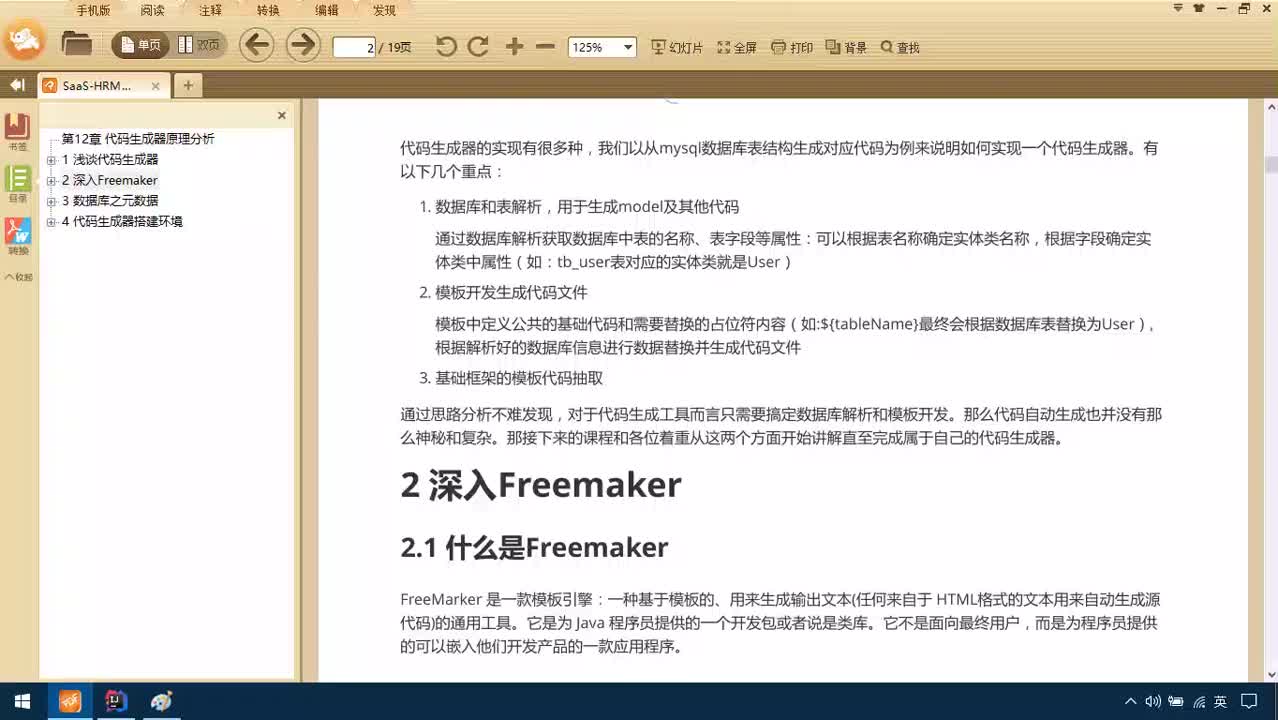1278x720 pixels.
Task: Rotate page clockwise
Action: pos(479,46)
